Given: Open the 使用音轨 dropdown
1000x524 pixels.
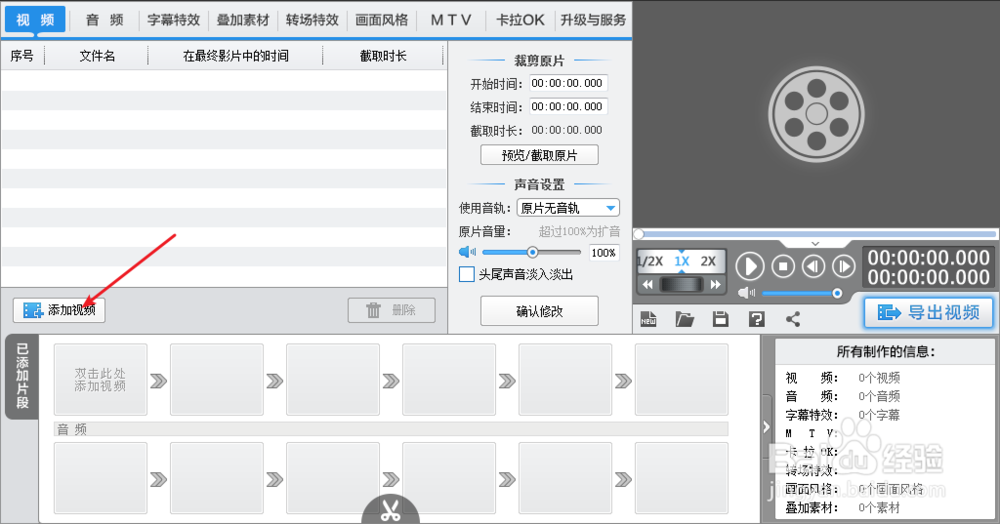Looking at the screenshot, I should [x=568, y=208].
